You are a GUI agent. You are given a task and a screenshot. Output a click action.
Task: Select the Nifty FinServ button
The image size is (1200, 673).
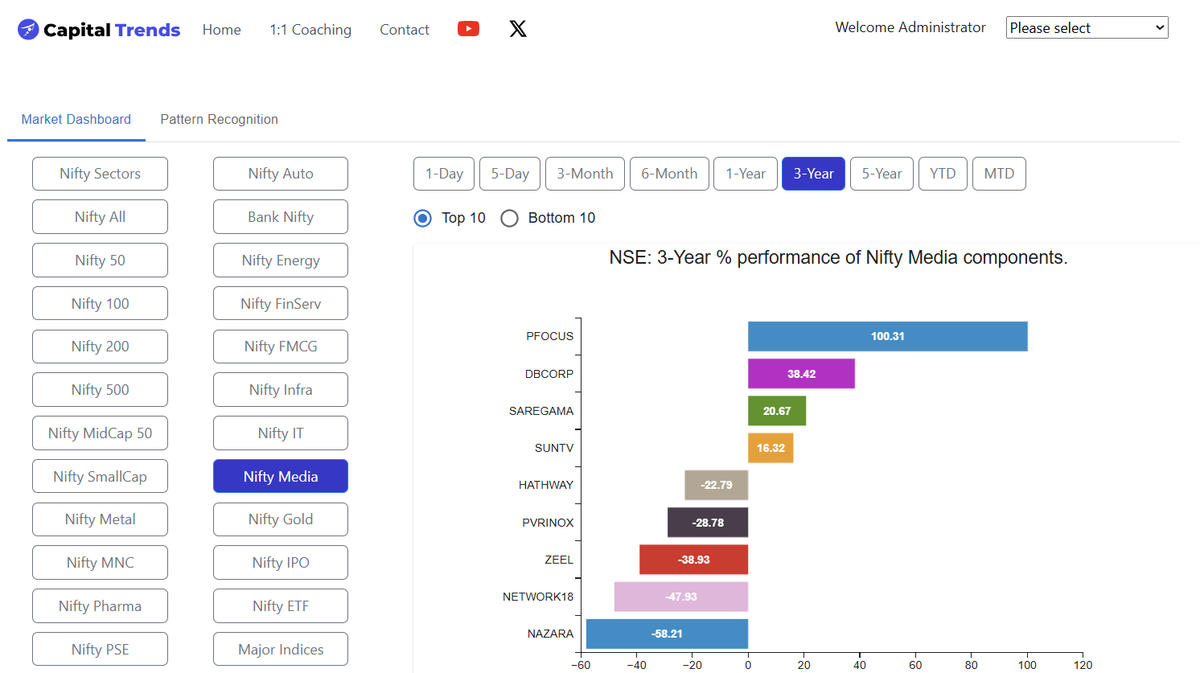(281, 303)
